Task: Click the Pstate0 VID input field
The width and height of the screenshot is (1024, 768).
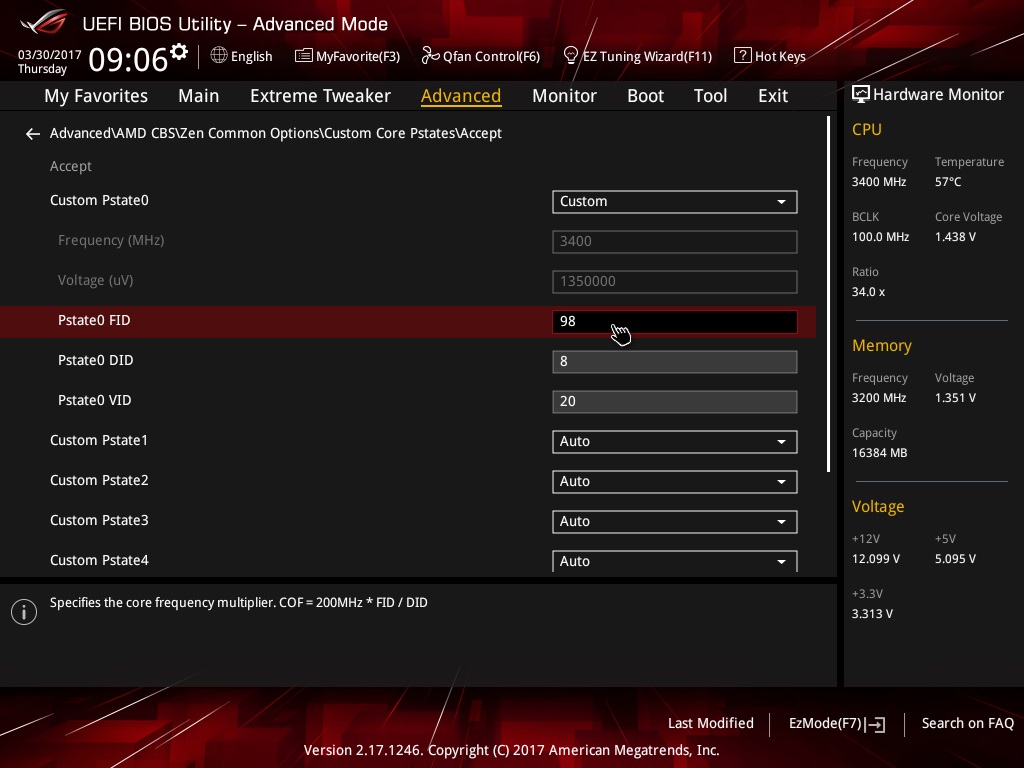Action: [x=675, y=402]
